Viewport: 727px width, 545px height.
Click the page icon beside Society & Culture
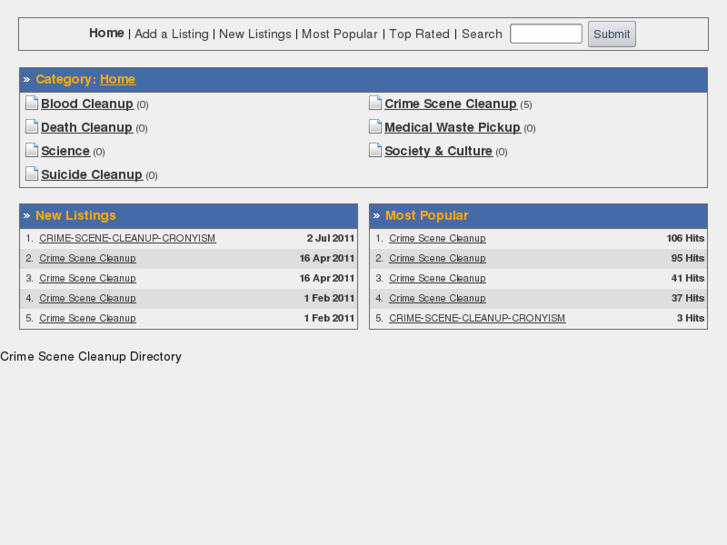(x=375, y=150)
